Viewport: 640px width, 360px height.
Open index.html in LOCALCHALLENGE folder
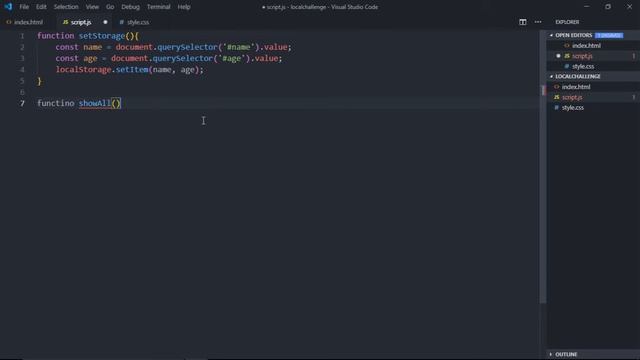click(576, 87)
